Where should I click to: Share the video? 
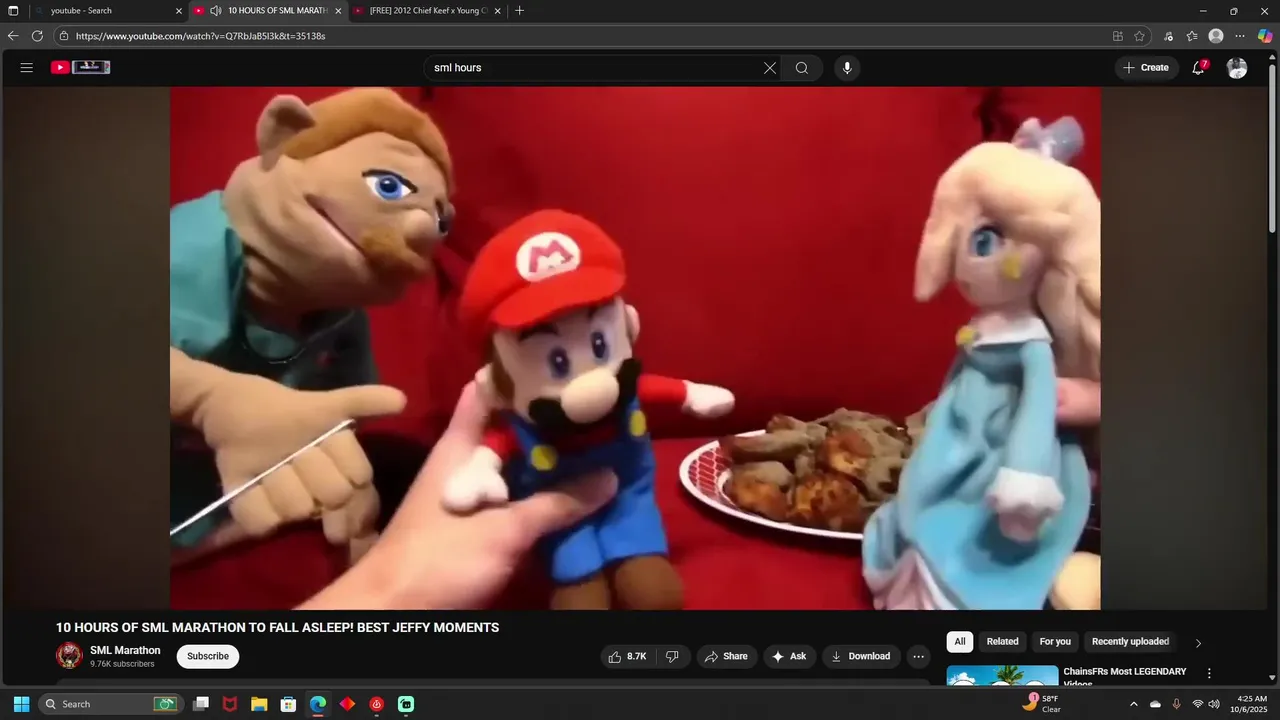click(x=727, y=656)
